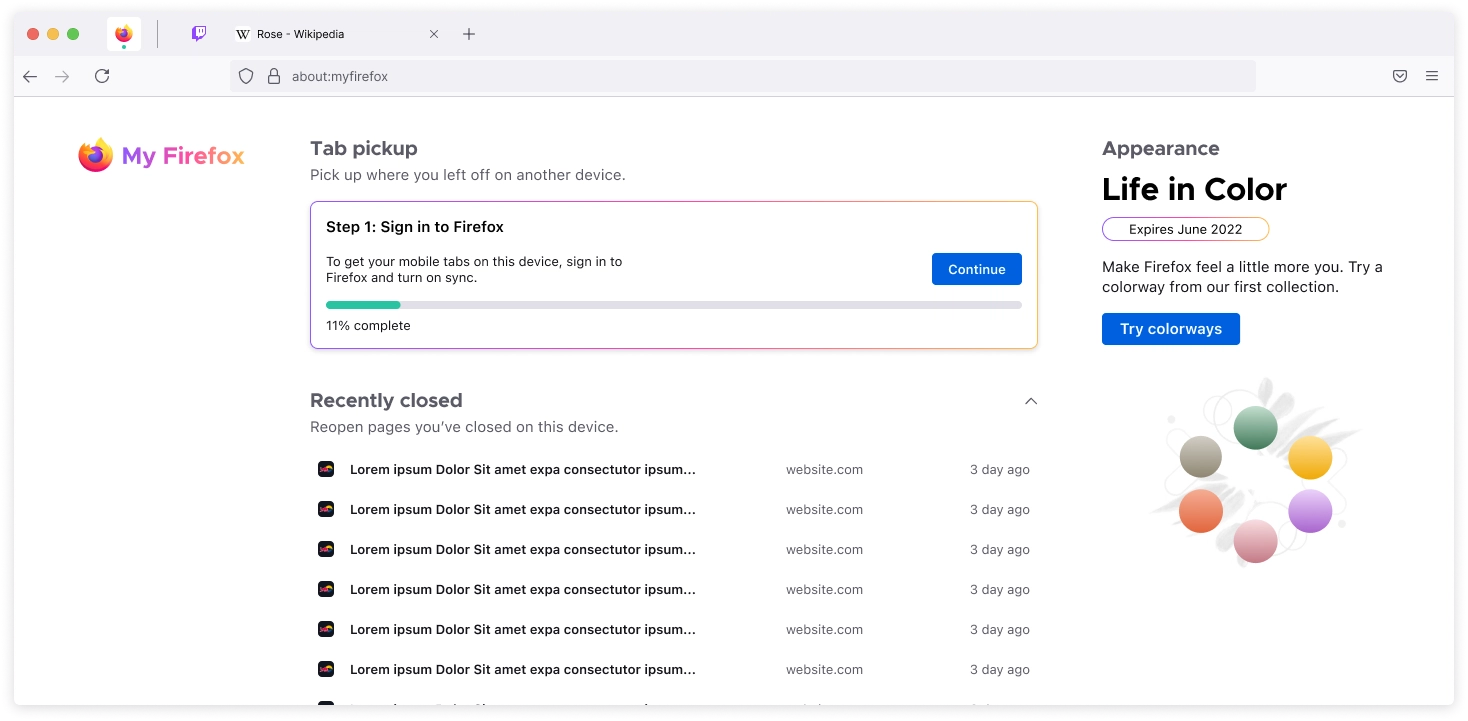This screenshot has height=721, width=1468.
Task: Reload the current page
Action: 102,76
